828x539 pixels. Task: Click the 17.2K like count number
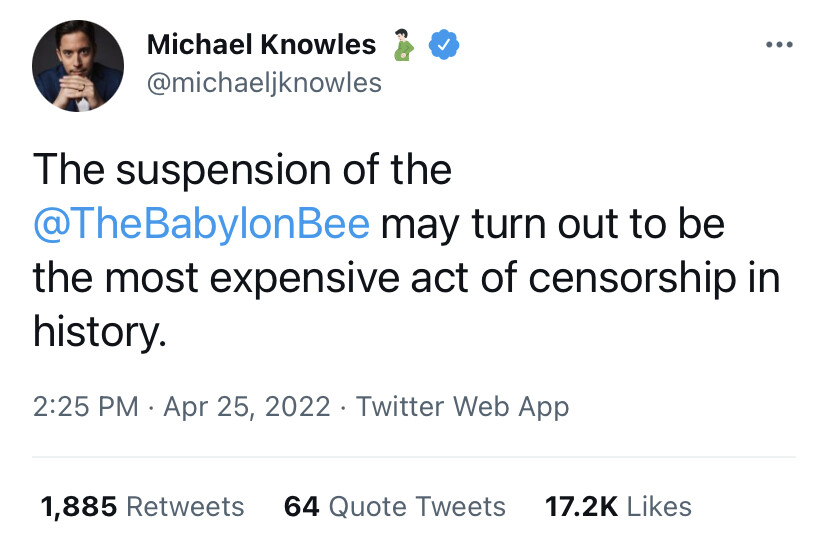(581, 507)
